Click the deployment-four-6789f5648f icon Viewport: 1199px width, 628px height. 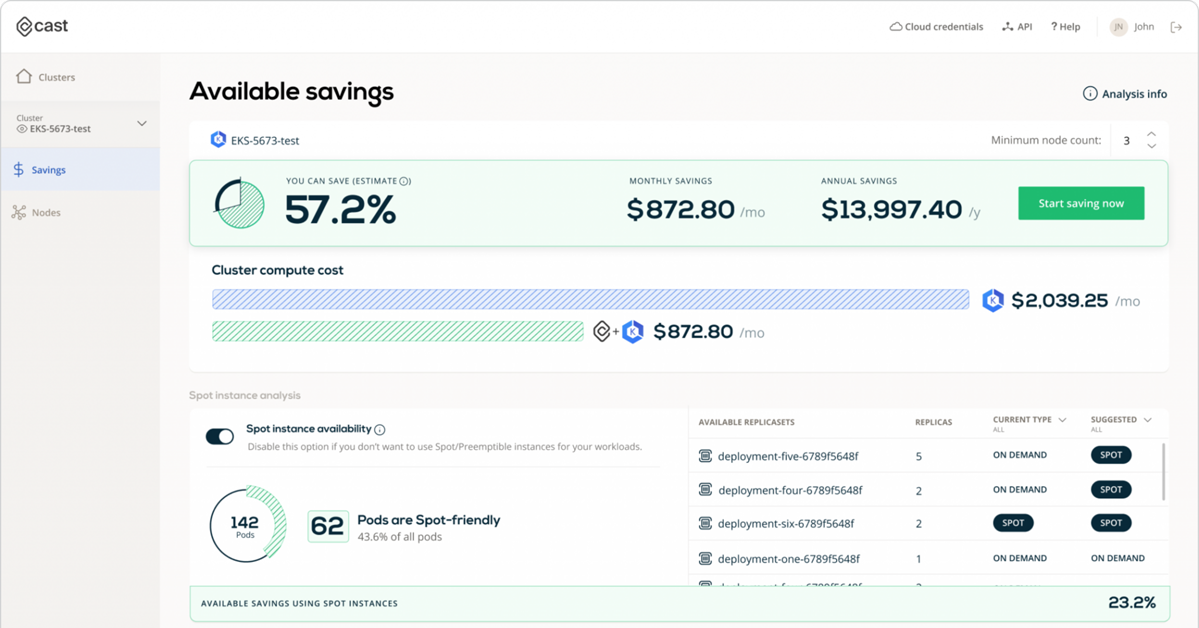pos(705,490)
